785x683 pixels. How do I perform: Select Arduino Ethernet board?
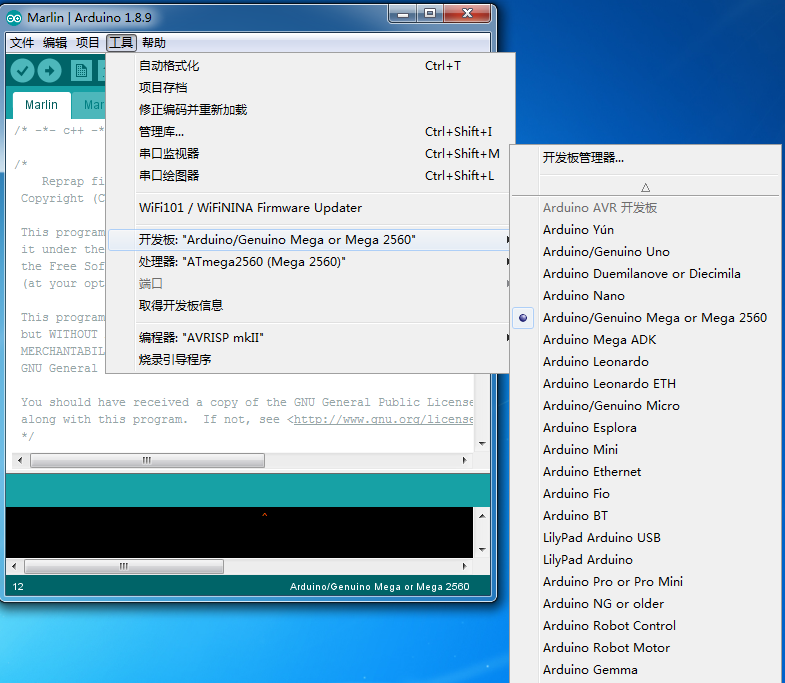tap(646, 472)
